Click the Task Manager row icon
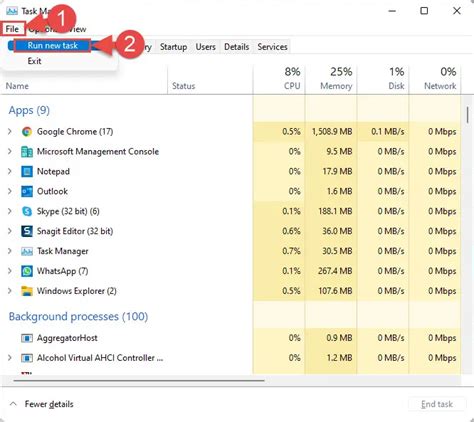The image size is (474, 422). pos(27,251)
